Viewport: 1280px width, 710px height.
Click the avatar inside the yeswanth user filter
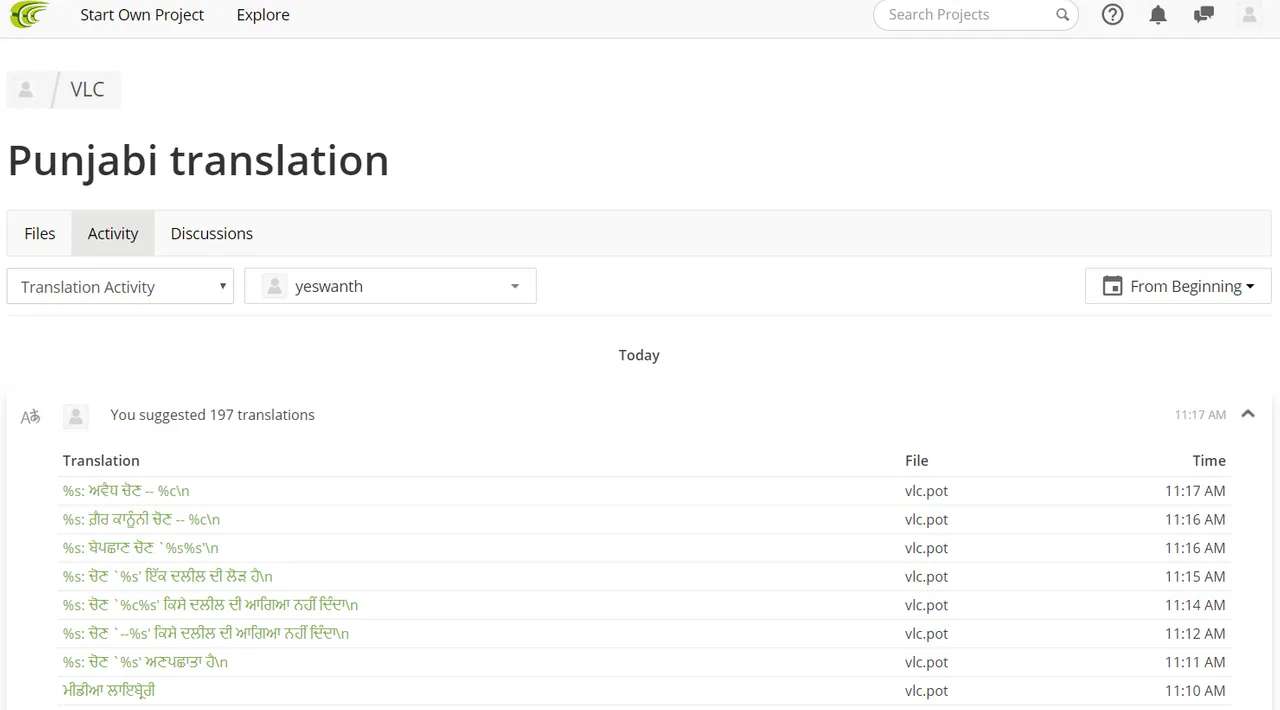coord(274,287)
